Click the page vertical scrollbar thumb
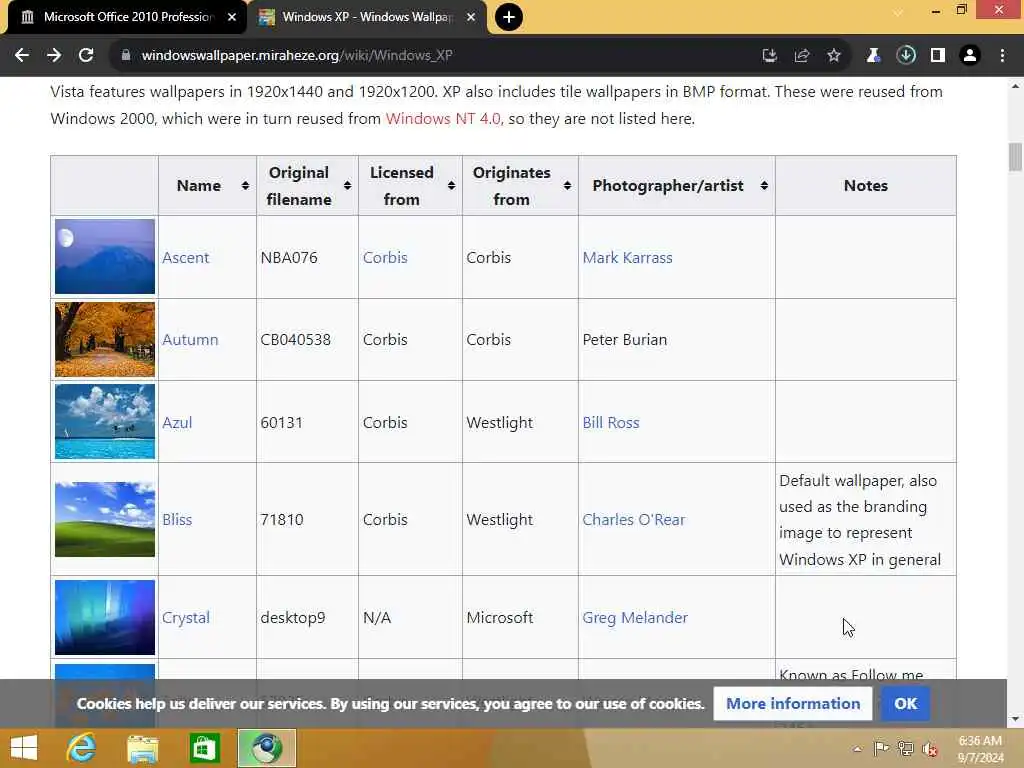 click(1015, 157)
